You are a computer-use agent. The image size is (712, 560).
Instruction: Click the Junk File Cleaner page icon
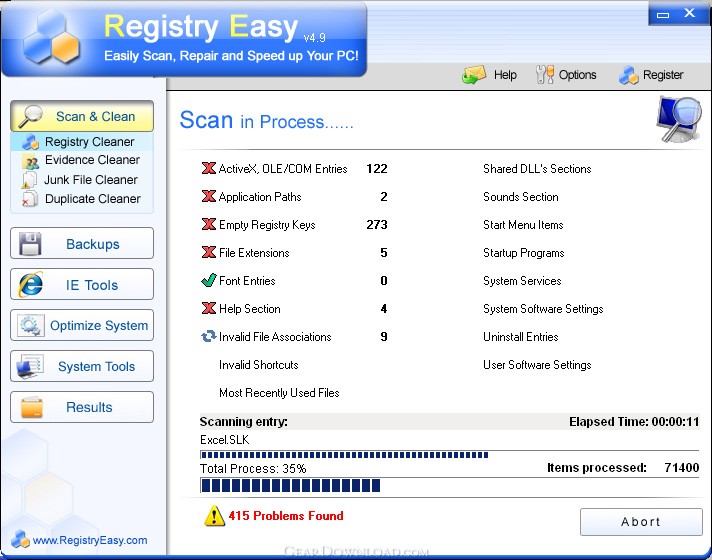(29, 180)
